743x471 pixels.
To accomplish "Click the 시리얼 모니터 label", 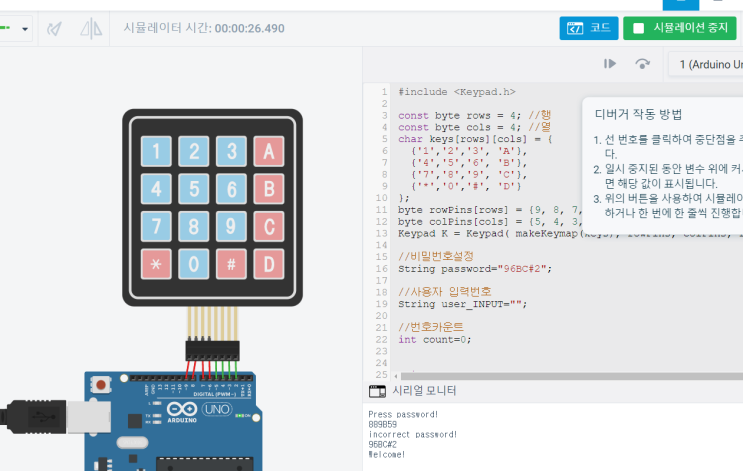I will 424,390.
